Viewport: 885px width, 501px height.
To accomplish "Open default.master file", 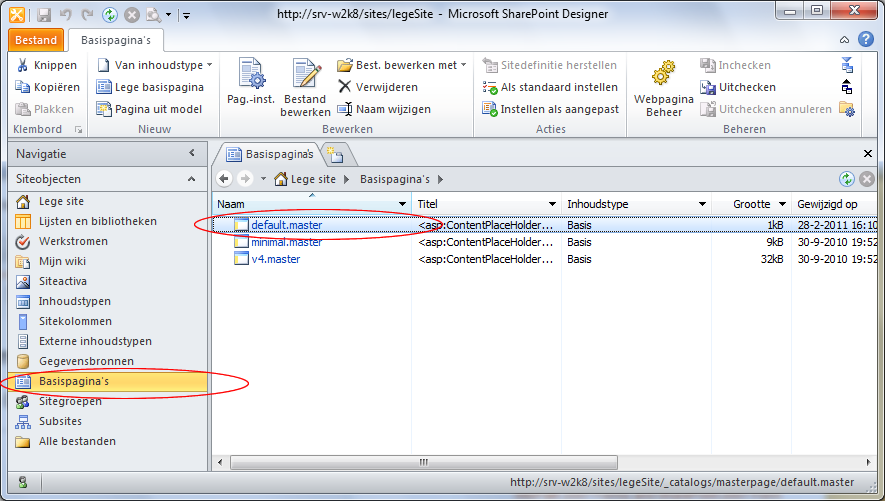I will pos(287,225).
